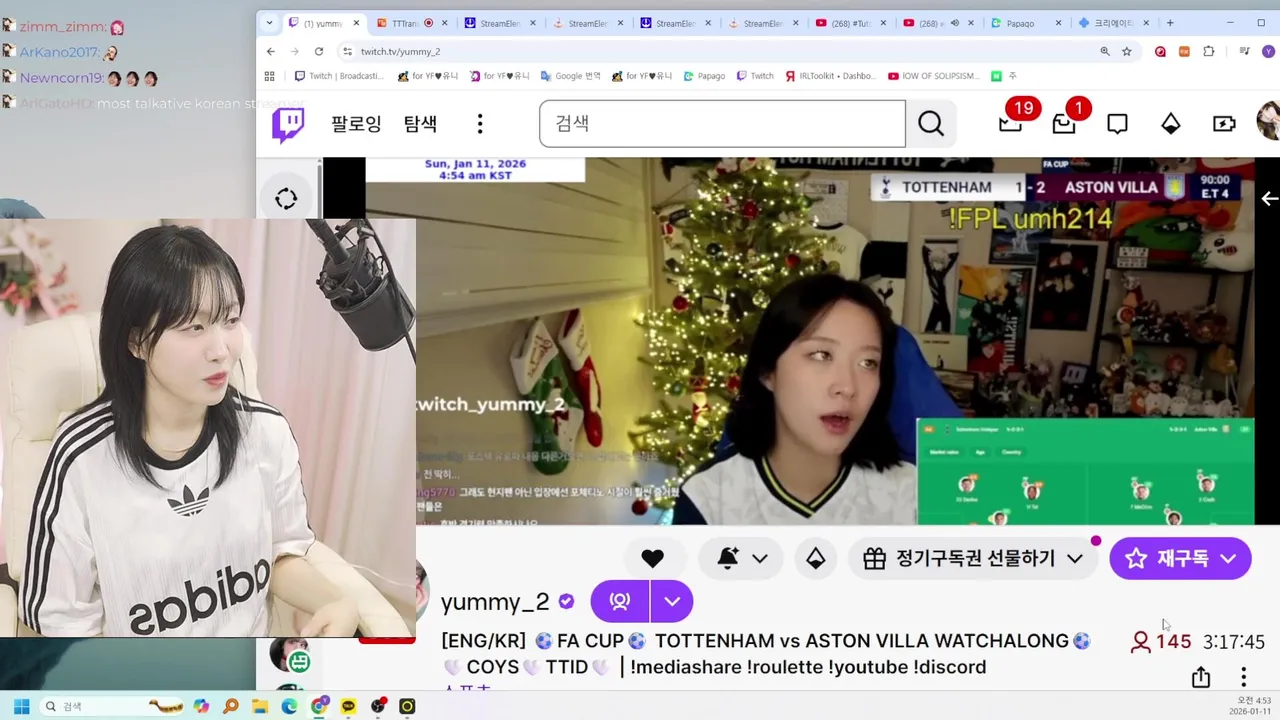Click the Twitch 검색 search field
This screenshot has height=720, width=1280.
click(x=722, y=124)
